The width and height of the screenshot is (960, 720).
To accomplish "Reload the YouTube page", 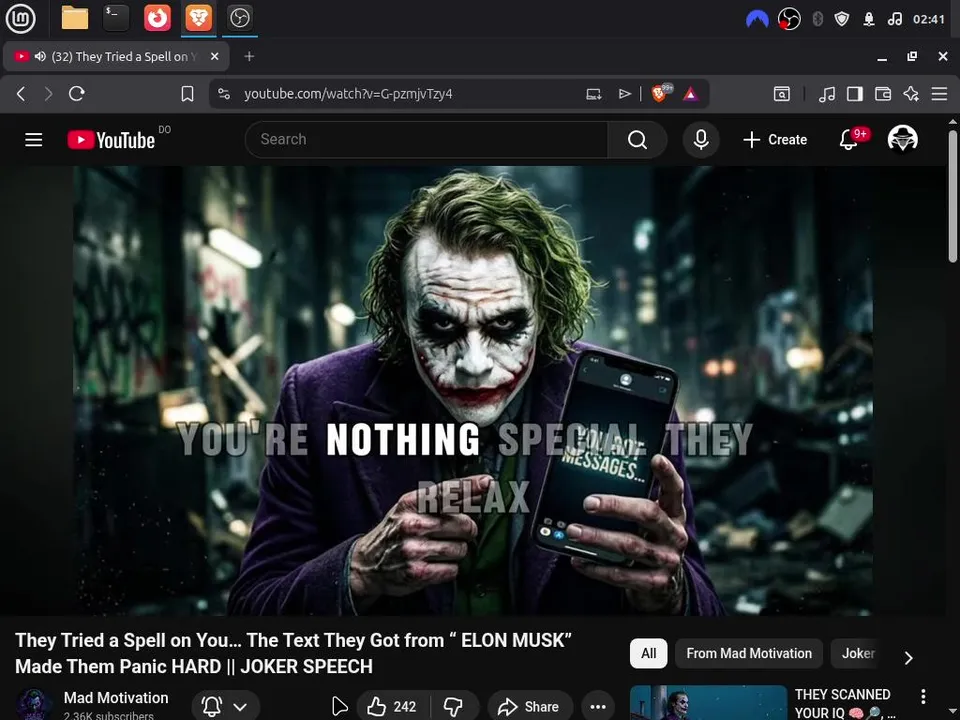I will coord(77,94).
